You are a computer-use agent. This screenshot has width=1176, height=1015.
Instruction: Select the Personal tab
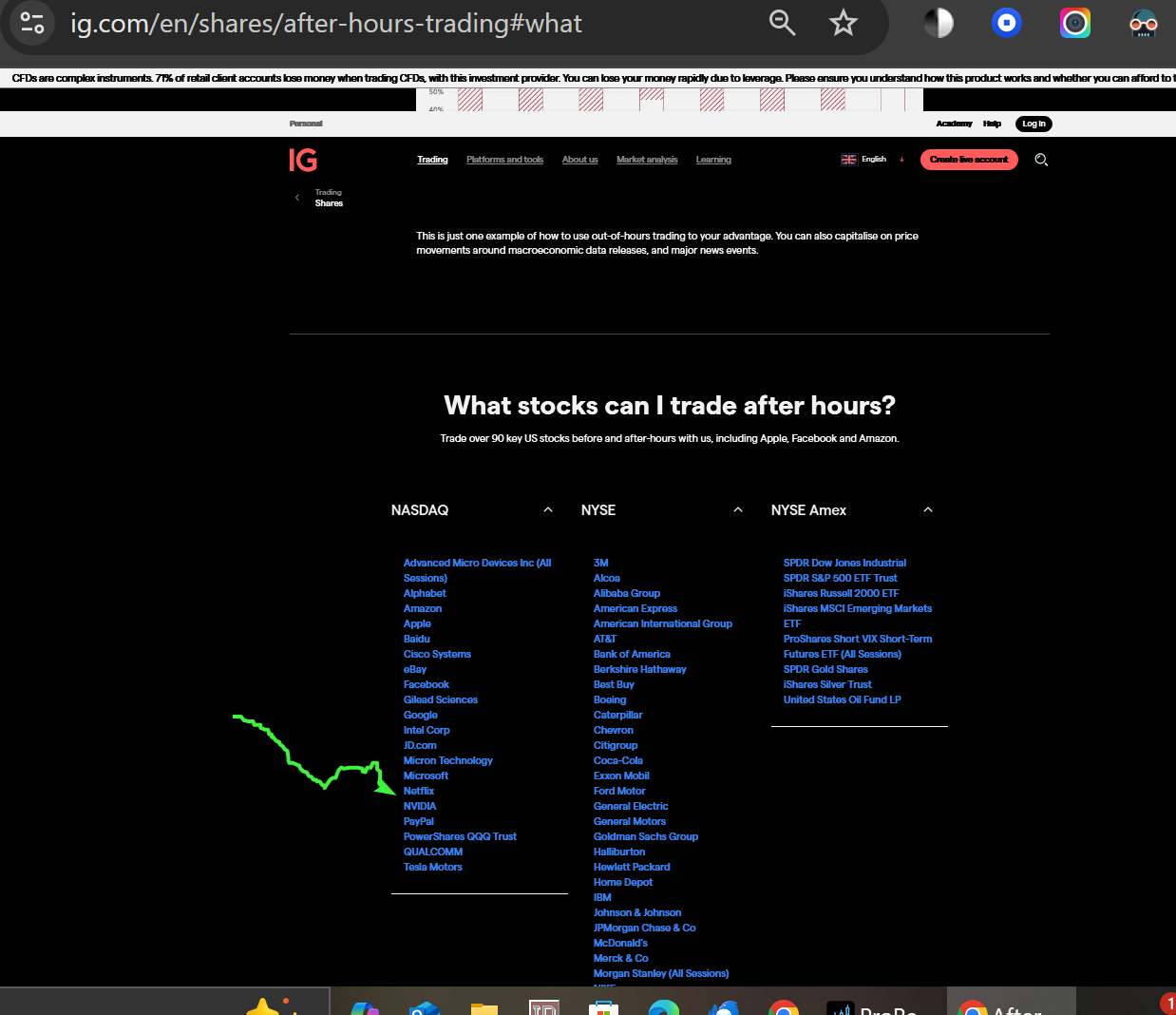coord(306,124)
